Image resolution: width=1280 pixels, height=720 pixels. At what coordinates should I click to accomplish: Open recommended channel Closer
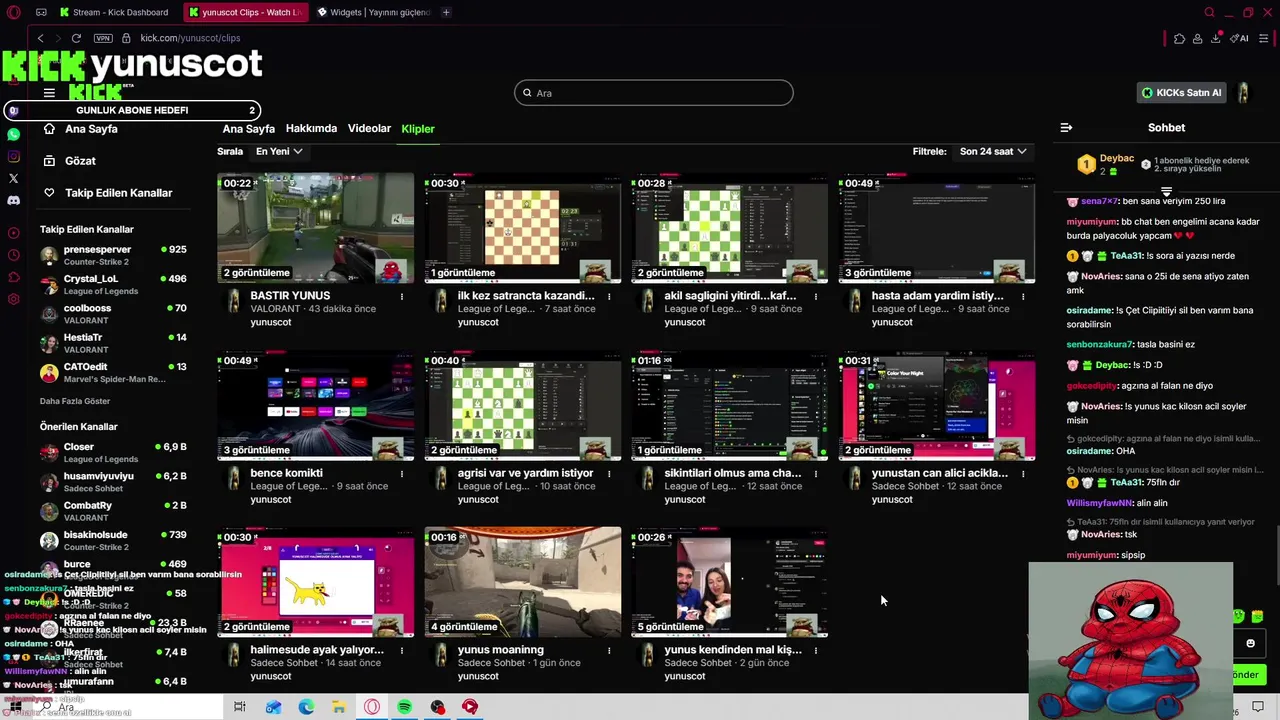(113, 452)
